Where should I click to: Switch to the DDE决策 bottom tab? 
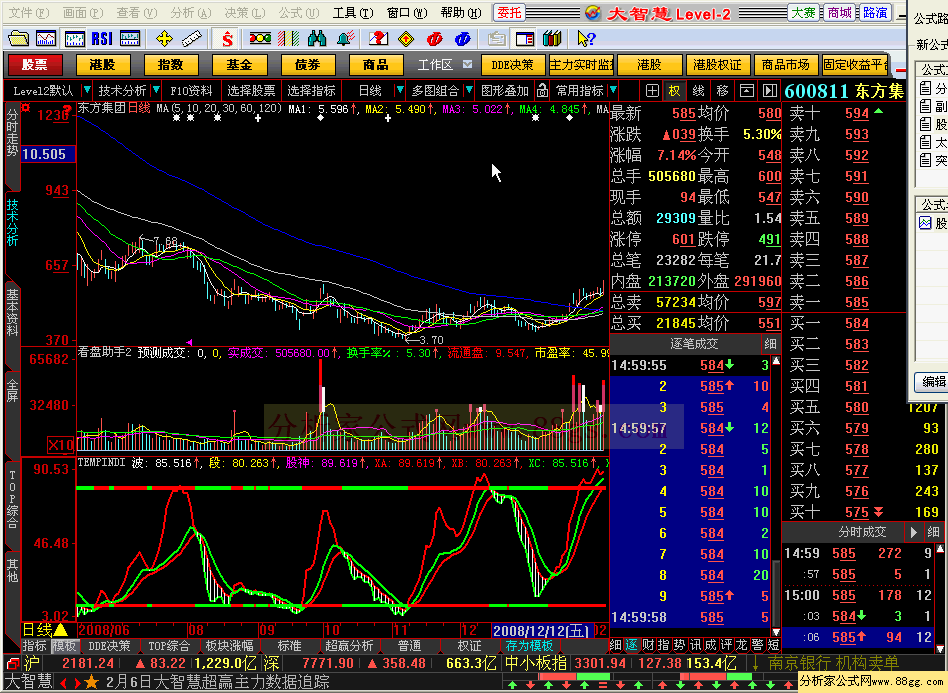[x=109, y=646]
